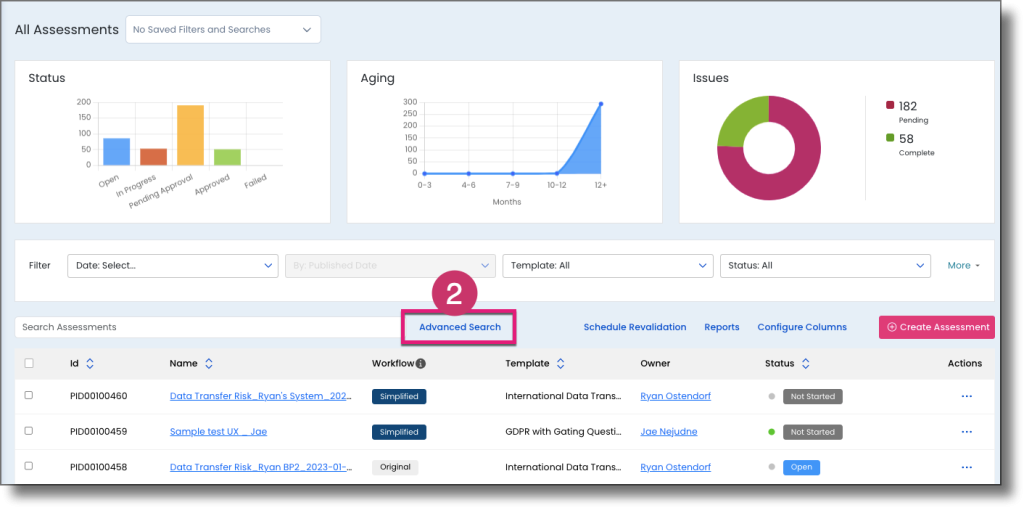Screen dimensions: 1024x508
Task: Click the green Complete segment of donut
Action: 739,121
